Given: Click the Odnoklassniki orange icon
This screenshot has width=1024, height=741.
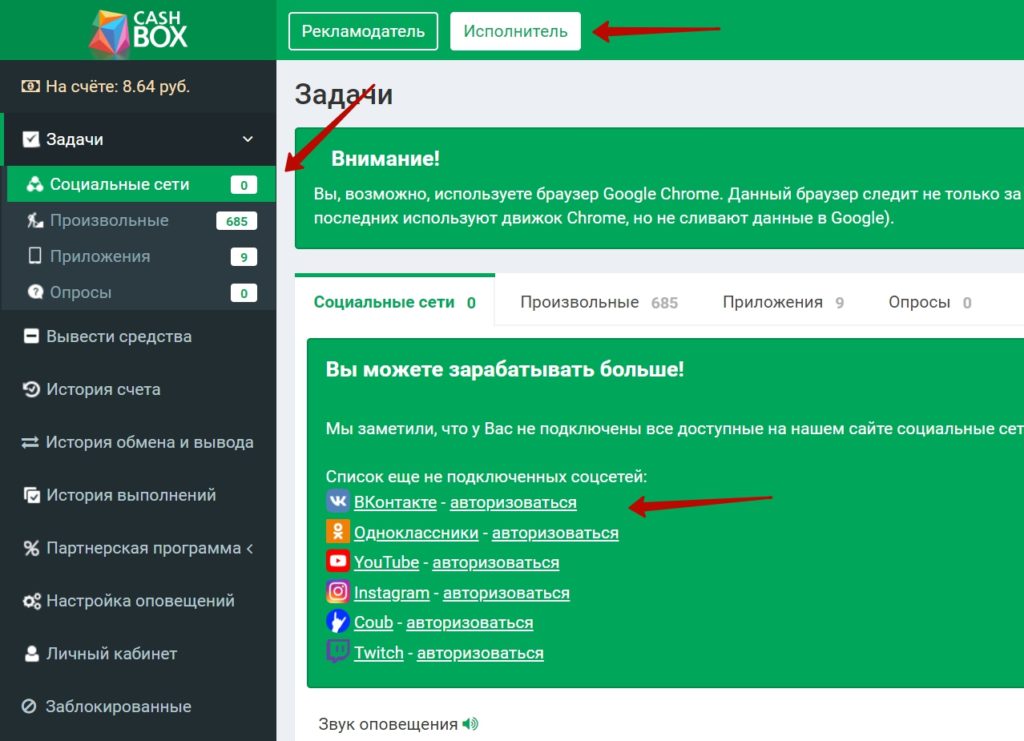Looking at the screenshot, I should click(338, 532).
